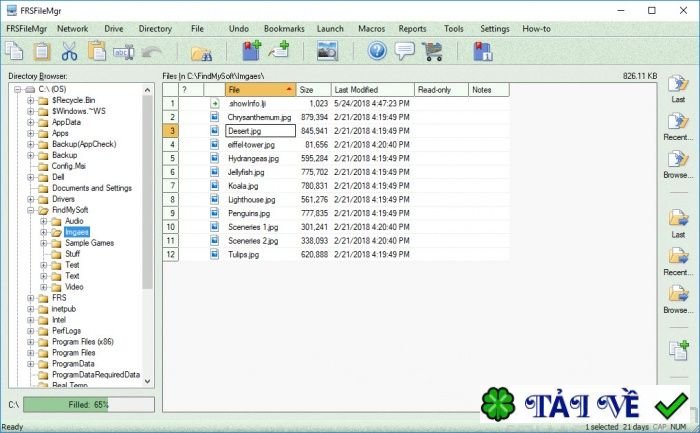Click the folder icon next to Stuff
Viewport: 700px width, 433px height.
[x=56, y=254]
